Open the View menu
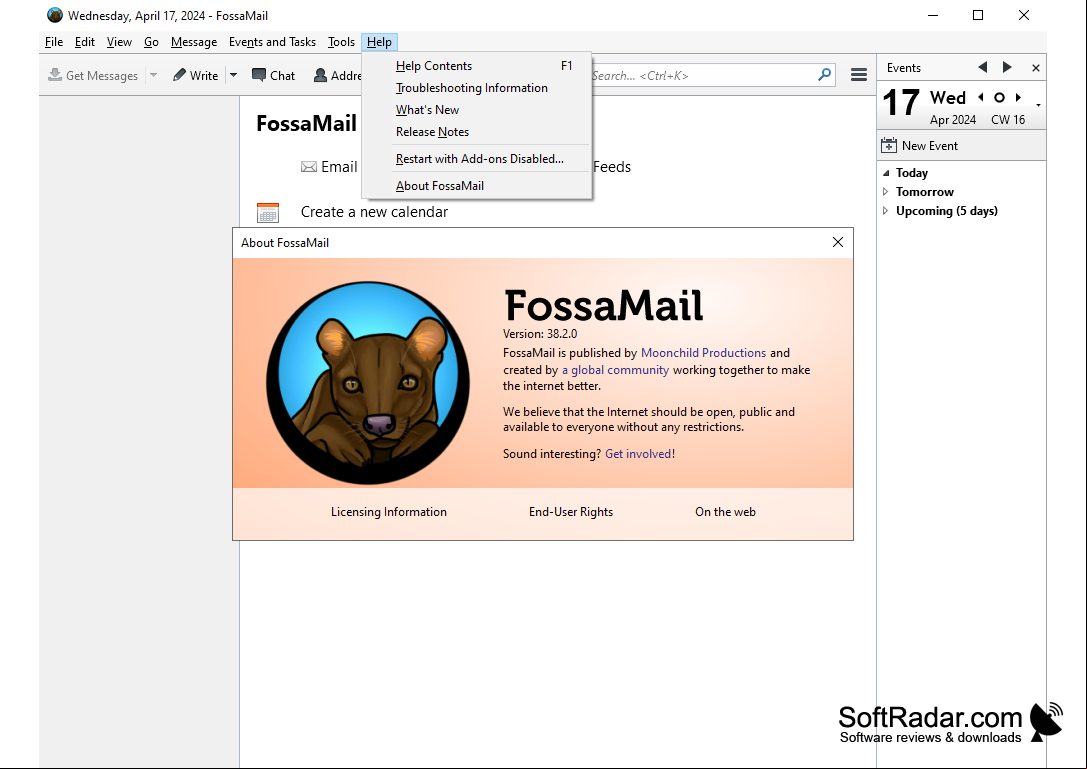This screenshot has height=769, width=1087. click(x=119, y=42)
